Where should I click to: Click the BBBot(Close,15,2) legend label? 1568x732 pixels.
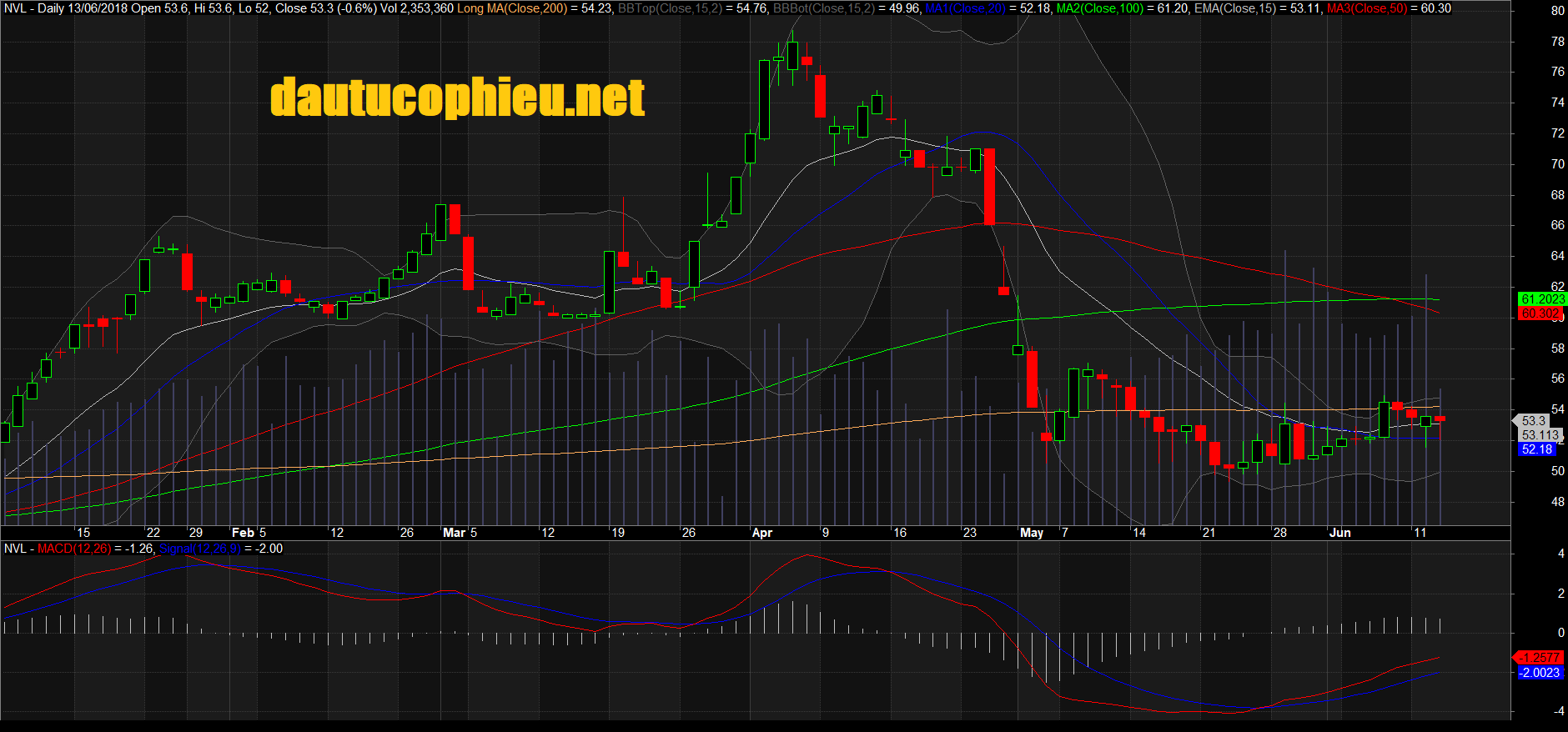tap(825, 8)
